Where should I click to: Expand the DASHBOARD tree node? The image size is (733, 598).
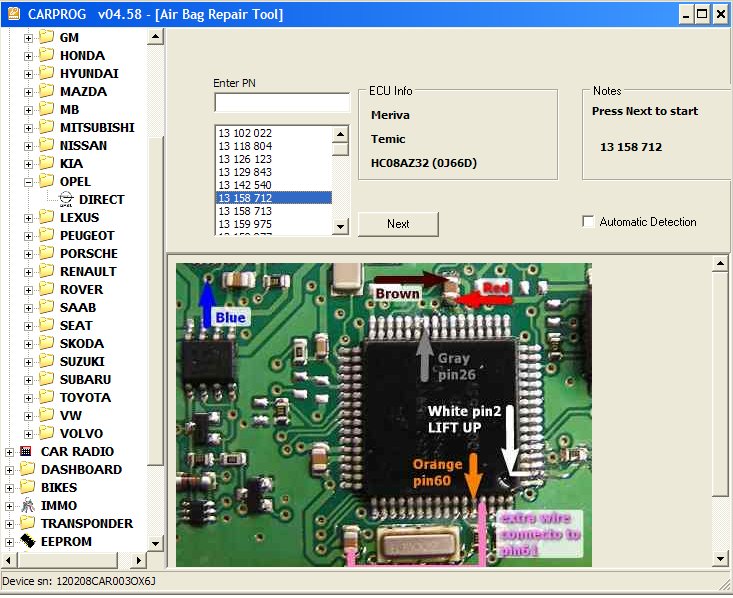[x=9, y=470]
